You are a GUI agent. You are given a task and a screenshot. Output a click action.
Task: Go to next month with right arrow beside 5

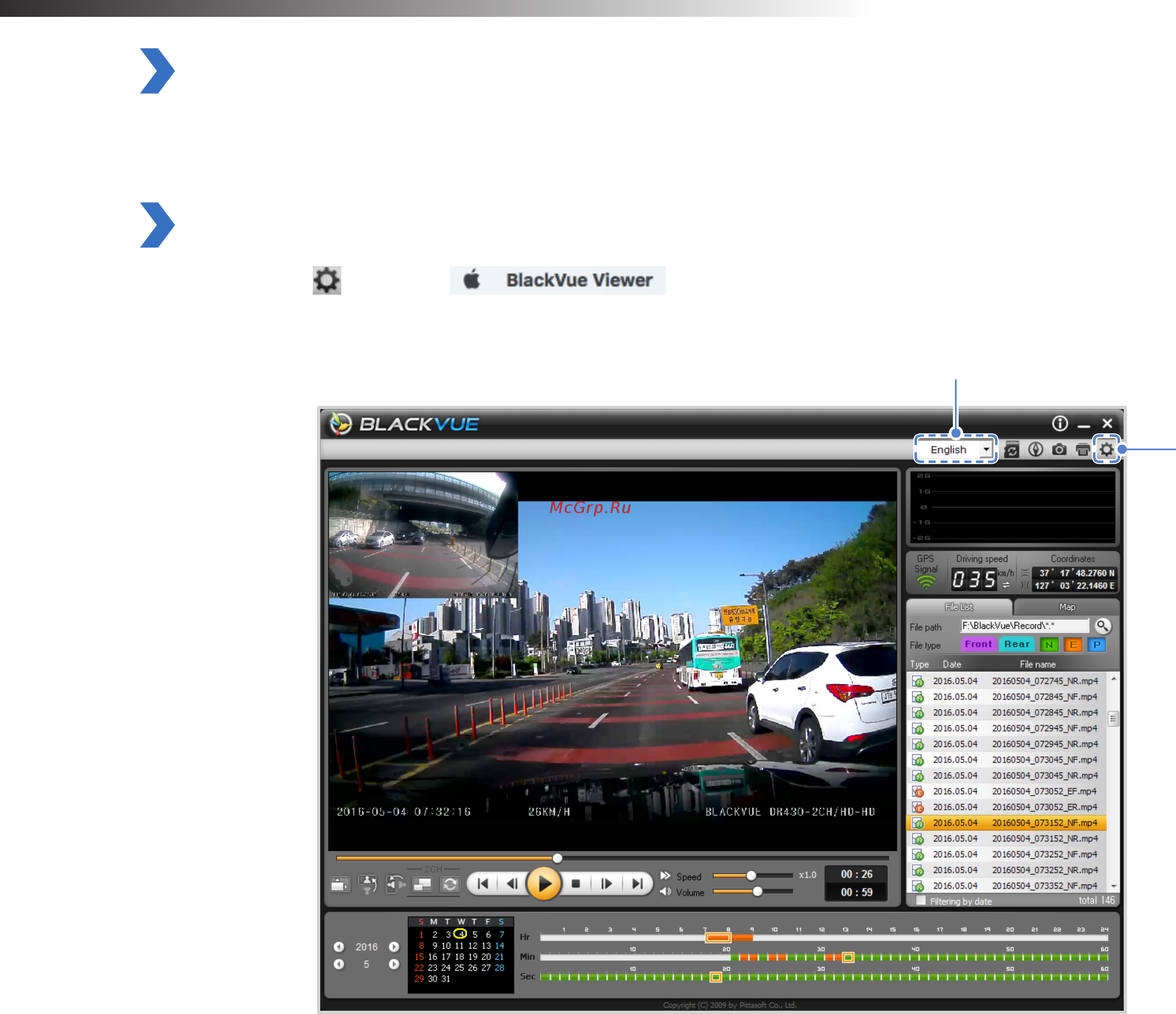394,964
